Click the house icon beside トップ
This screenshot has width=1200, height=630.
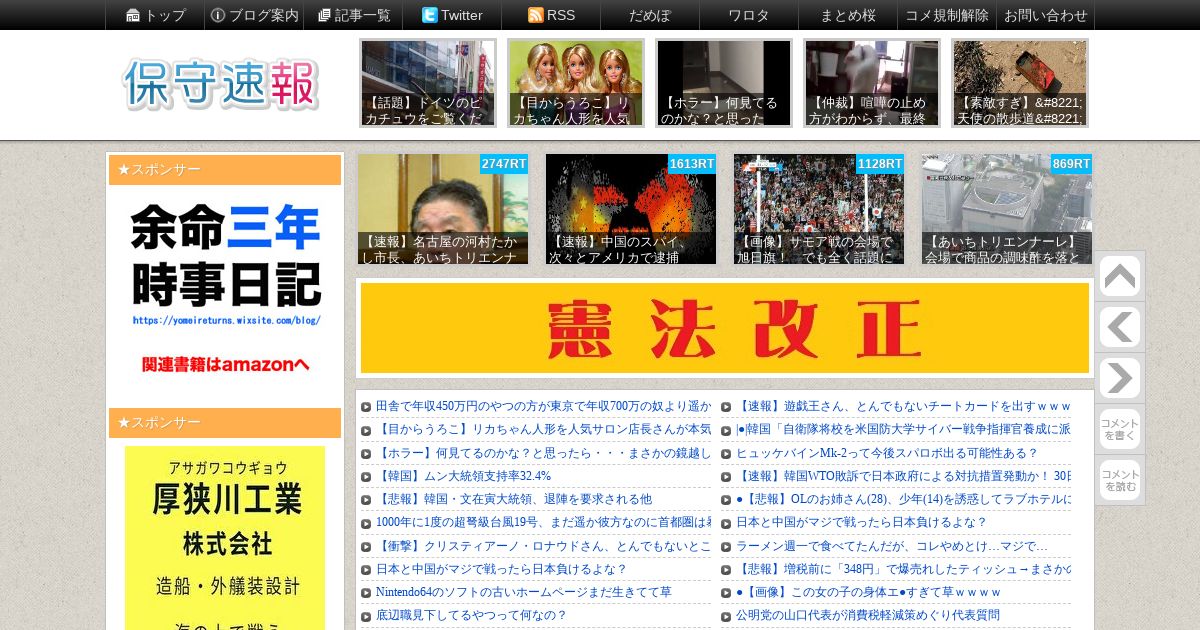pyautogui.click(x=133, y=15)
